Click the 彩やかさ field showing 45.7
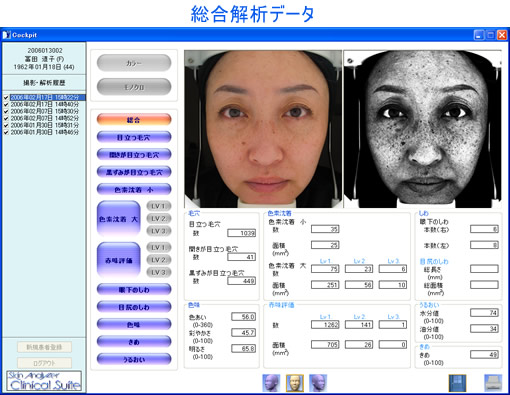The width and height of the screenshot is (510, 395). pos(244,333)
